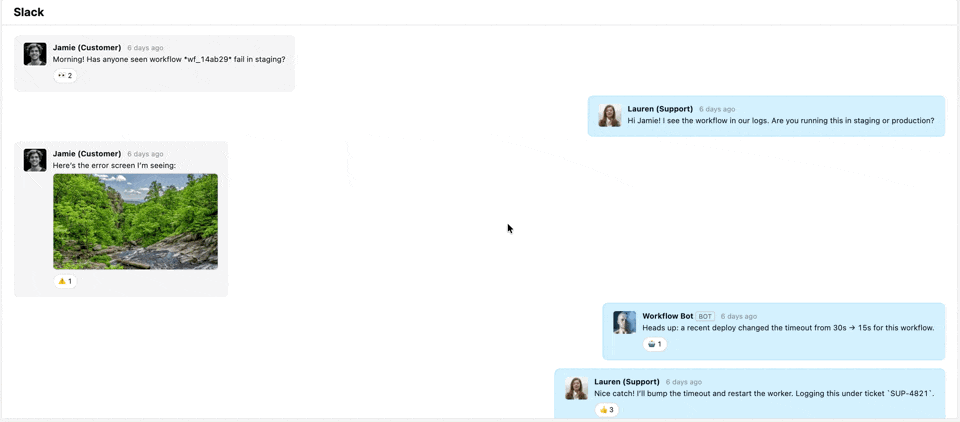This screenshot has width=960, height=422.
Task: Click the timestamp on the Workflow Bot message
Action: (738, 316)
